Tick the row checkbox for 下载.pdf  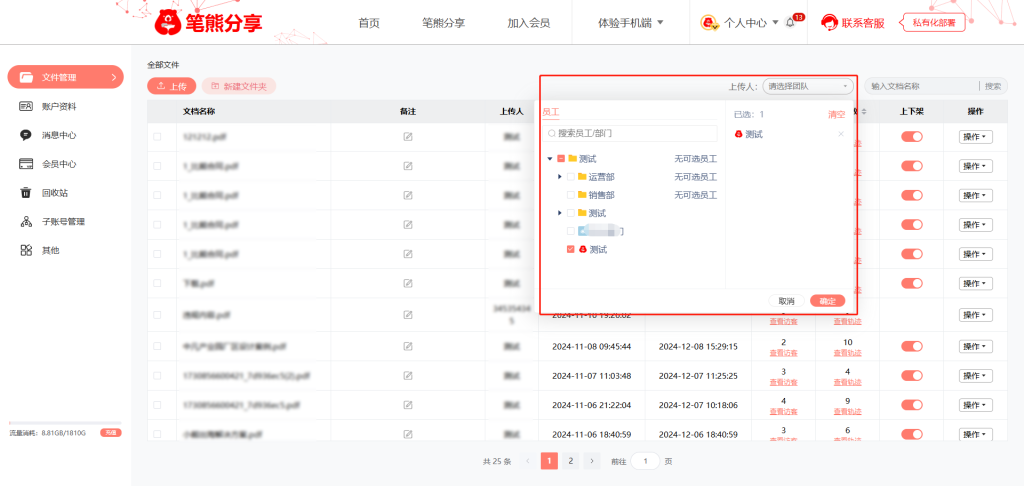point(157,284)
